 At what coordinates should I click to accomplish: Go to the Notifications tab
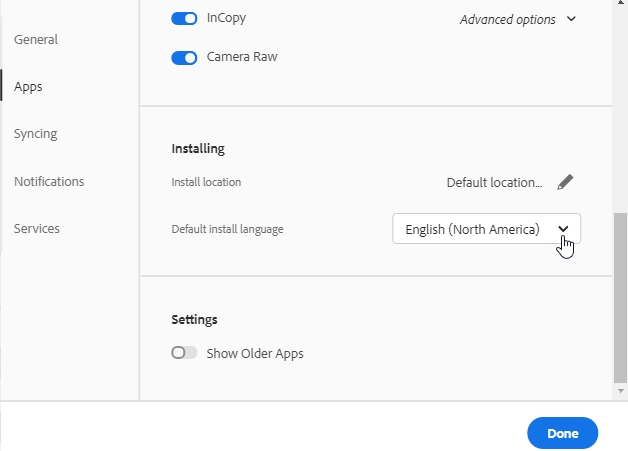[49, 181]
